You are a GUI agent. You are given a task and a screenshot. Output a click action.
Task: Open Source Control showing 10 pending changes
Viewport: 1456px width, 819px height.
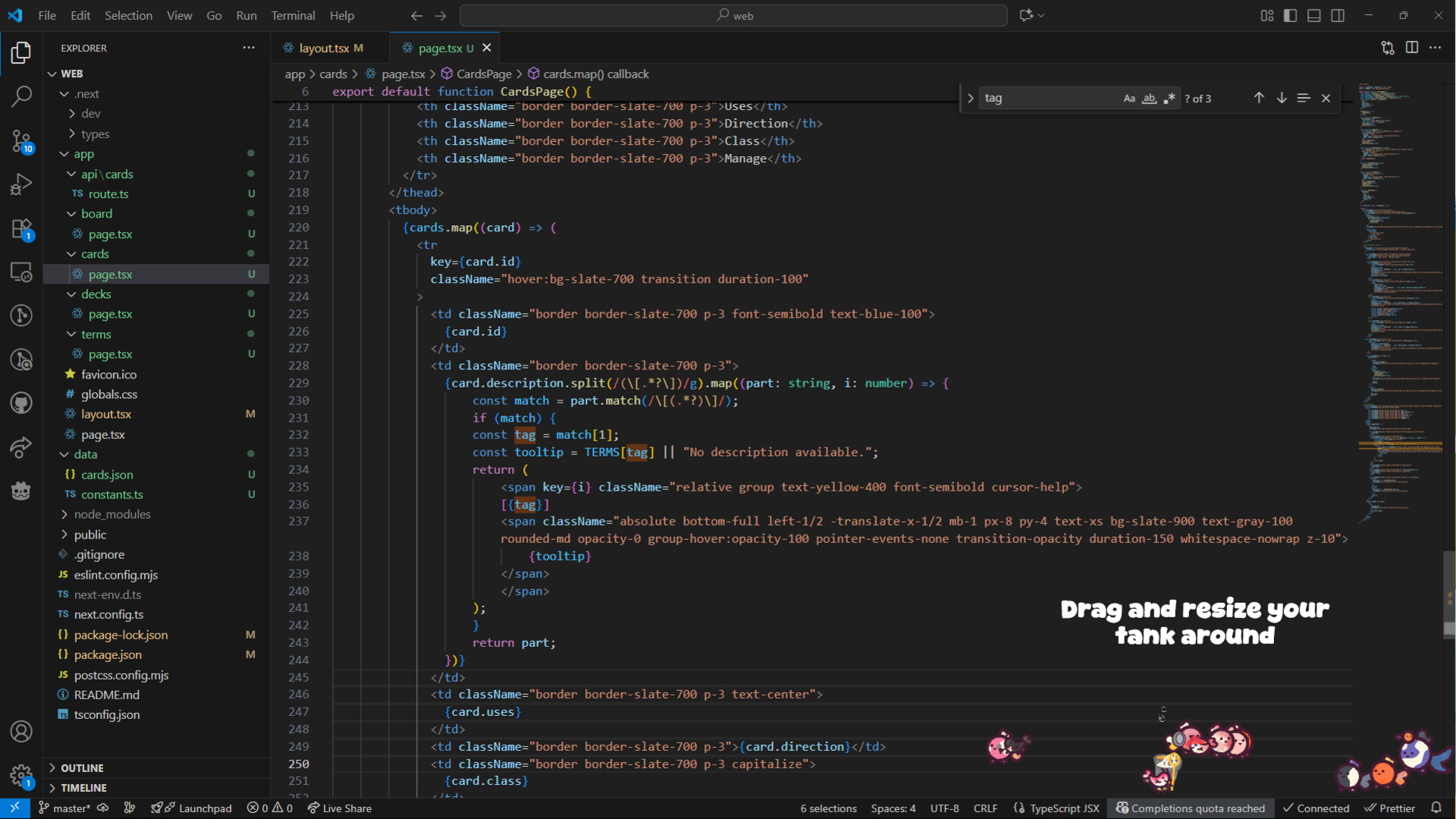click(x=21, y=142)
